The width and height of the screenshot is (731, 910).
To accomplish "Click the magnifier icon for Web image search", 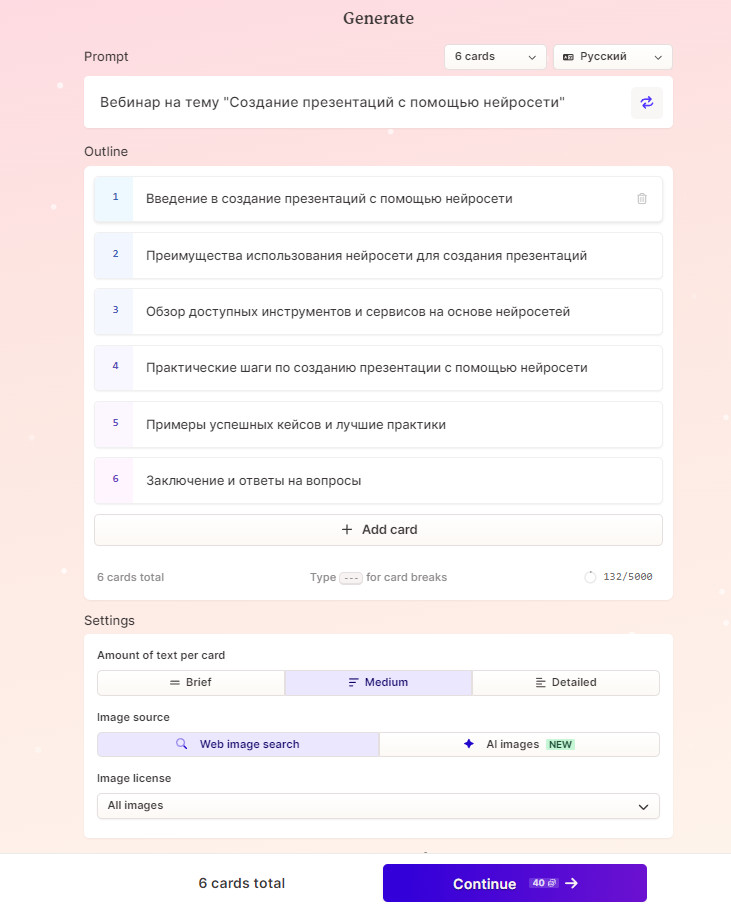I will point(182,744).
